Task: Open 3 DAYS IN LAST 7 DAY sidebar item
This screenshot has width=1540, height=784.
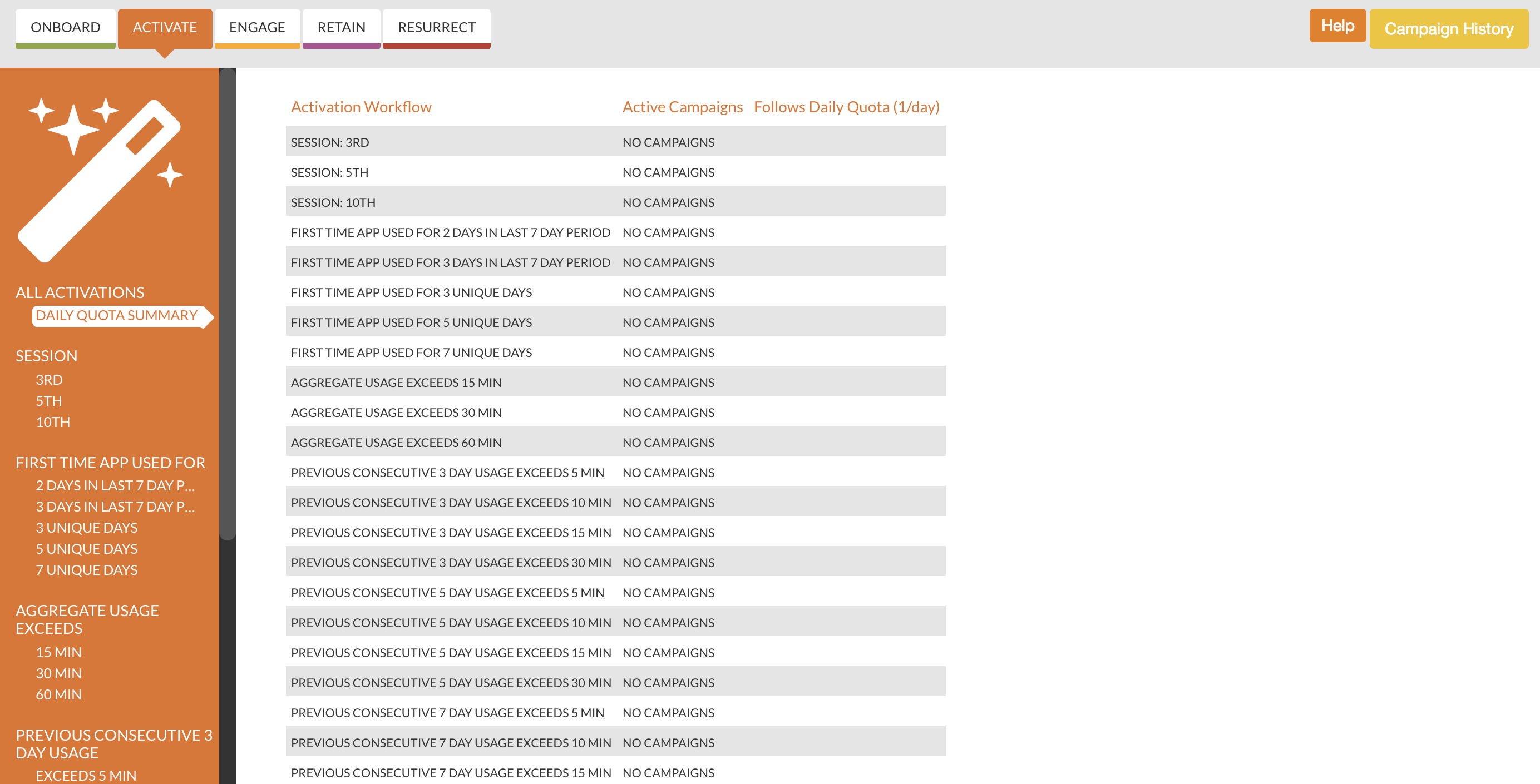Action: point(115,507)
